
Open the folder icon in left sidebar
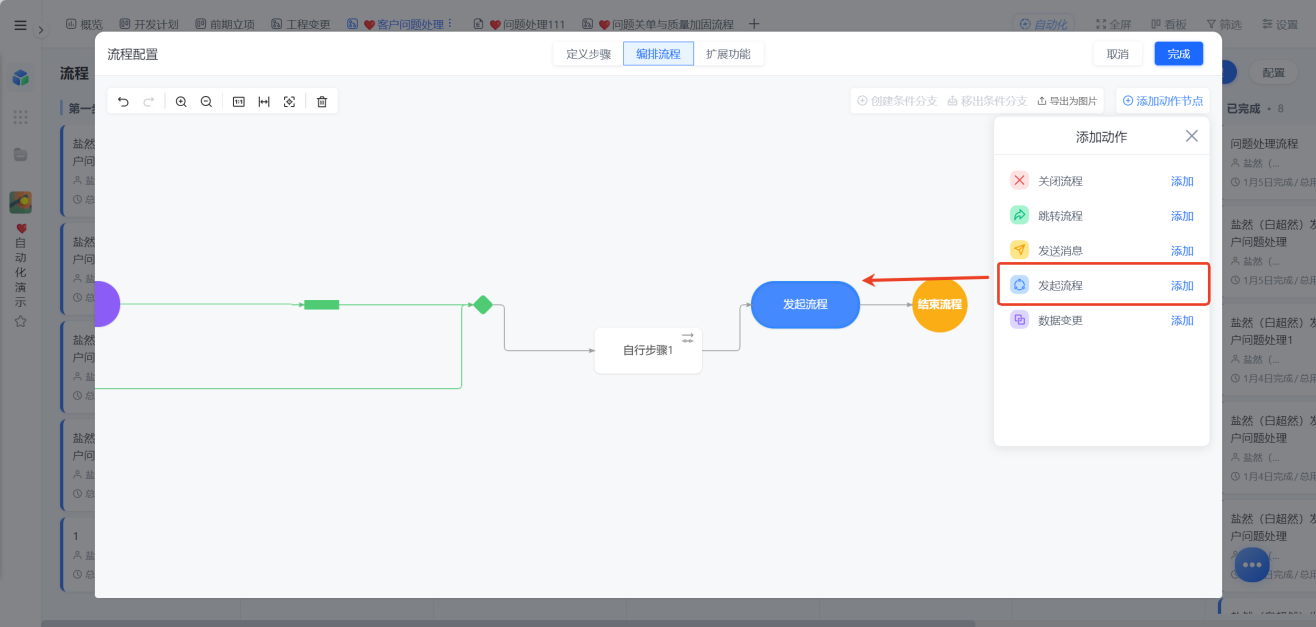pos(20,154)
